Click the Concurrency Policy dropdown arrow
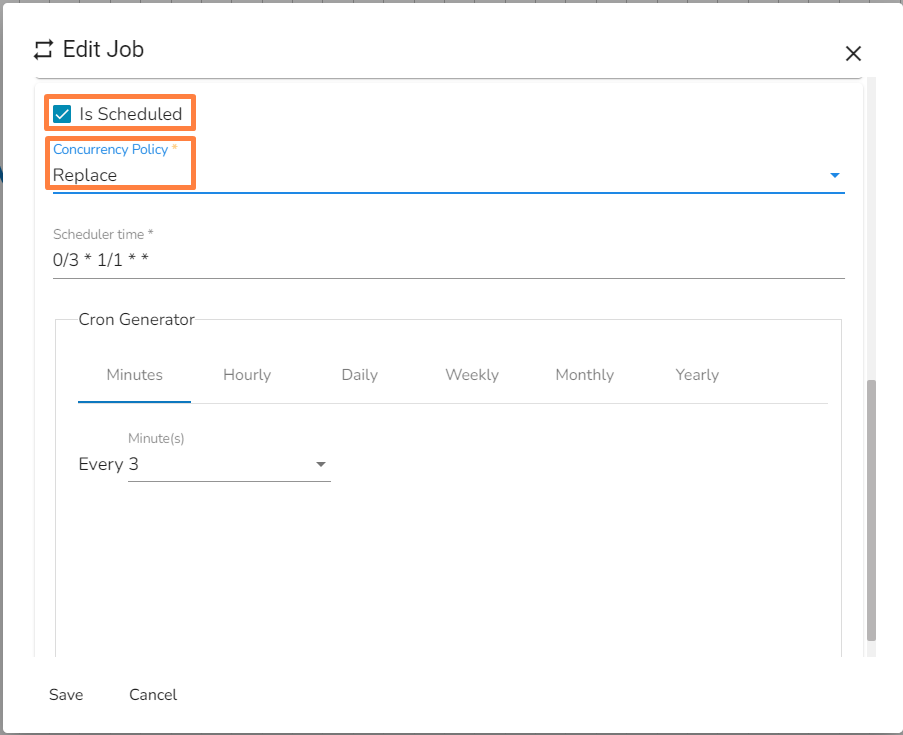This screenshot has height=735, width=903. (834, 176)
